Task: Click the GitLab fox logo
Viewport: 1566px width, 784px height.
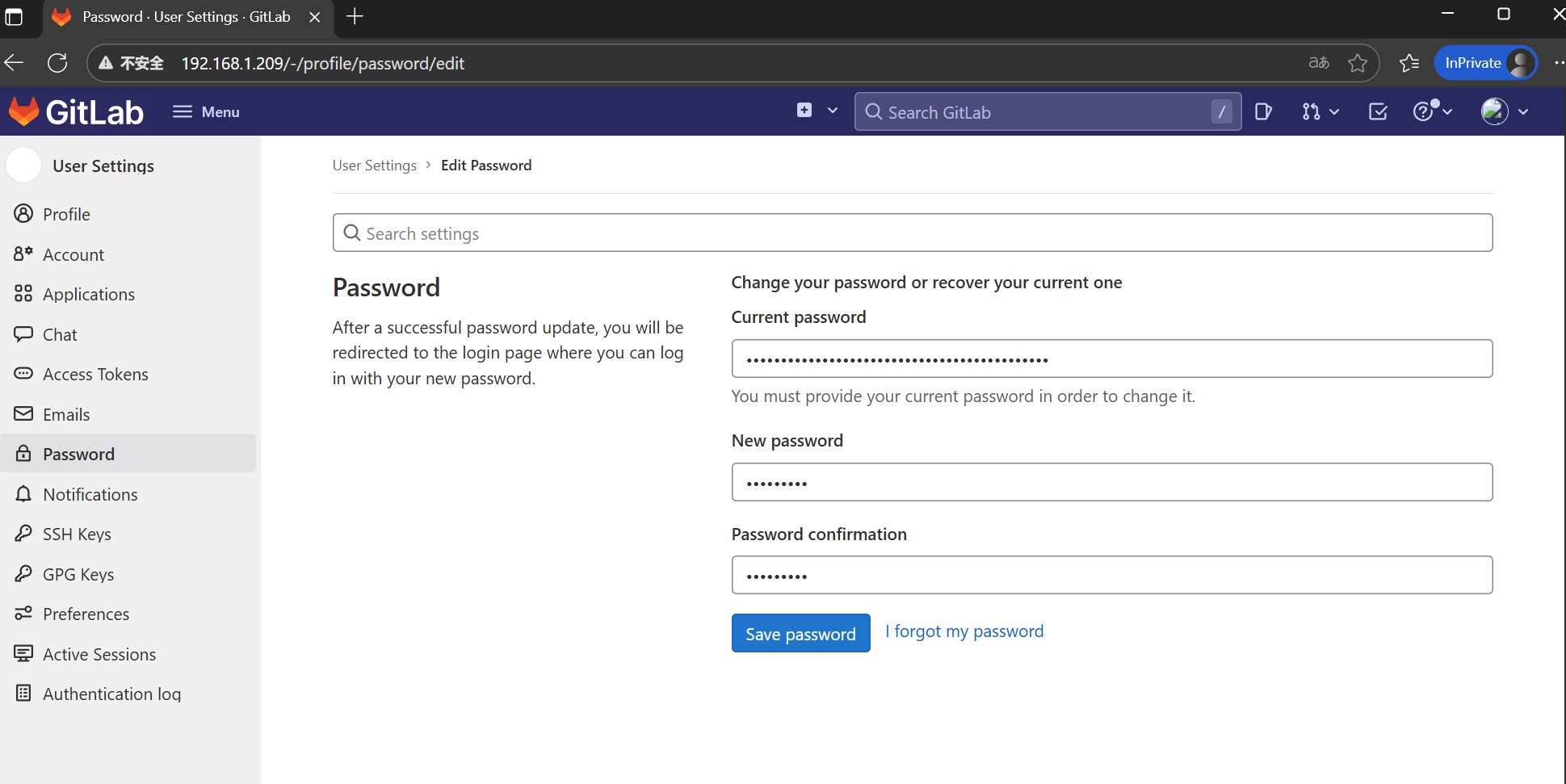Action: point(24,111)
